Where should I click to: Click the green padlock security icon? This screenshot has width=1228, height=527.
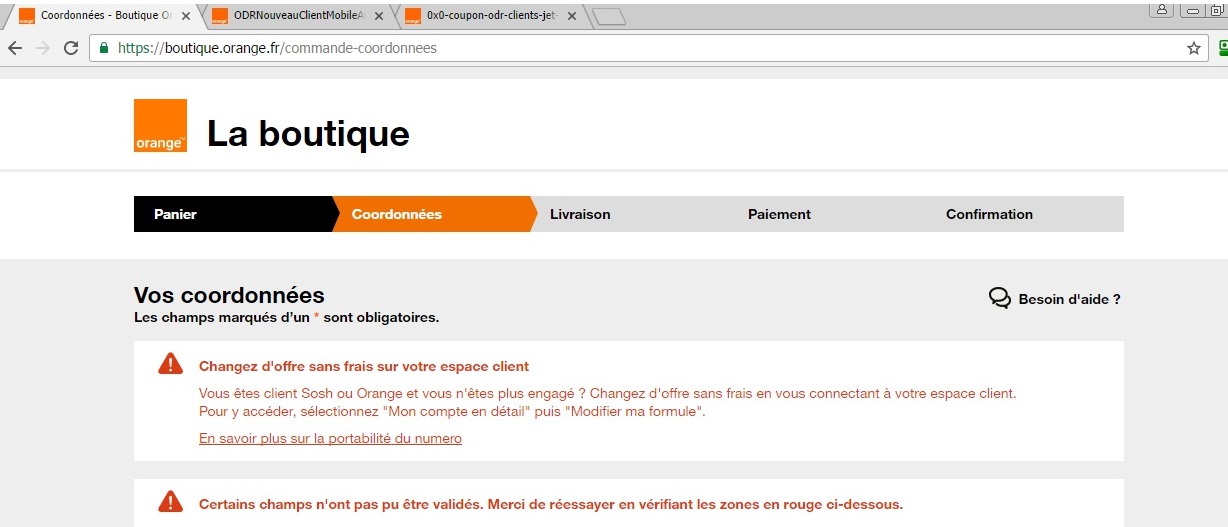pyautogui.click(x=103, y=48)
